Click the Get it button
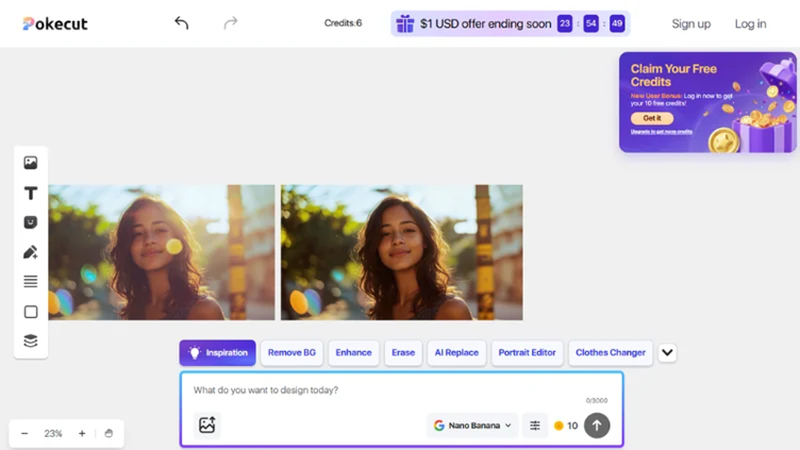Screen dimensions: 800x450 [652, 118]
